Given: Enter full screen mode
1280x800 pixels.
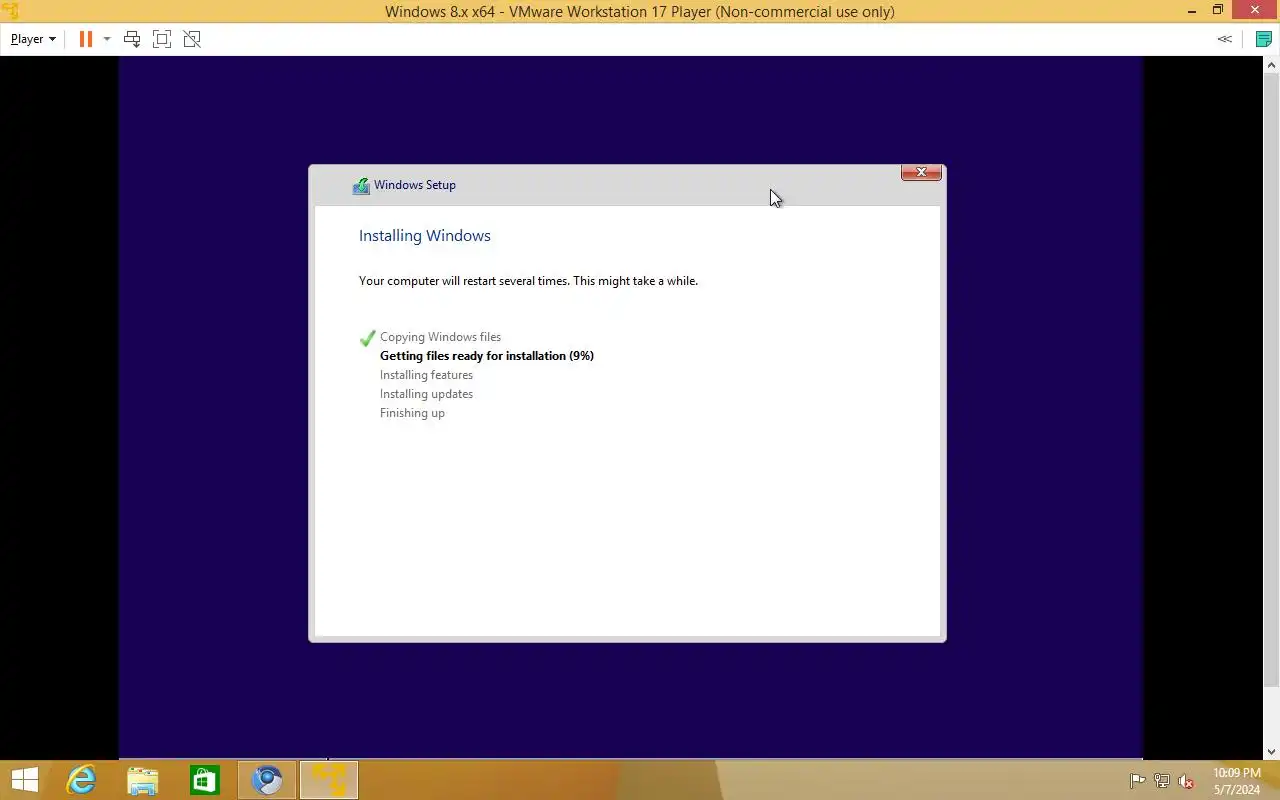Looking at the screenshot, I should tap(162, 39).
